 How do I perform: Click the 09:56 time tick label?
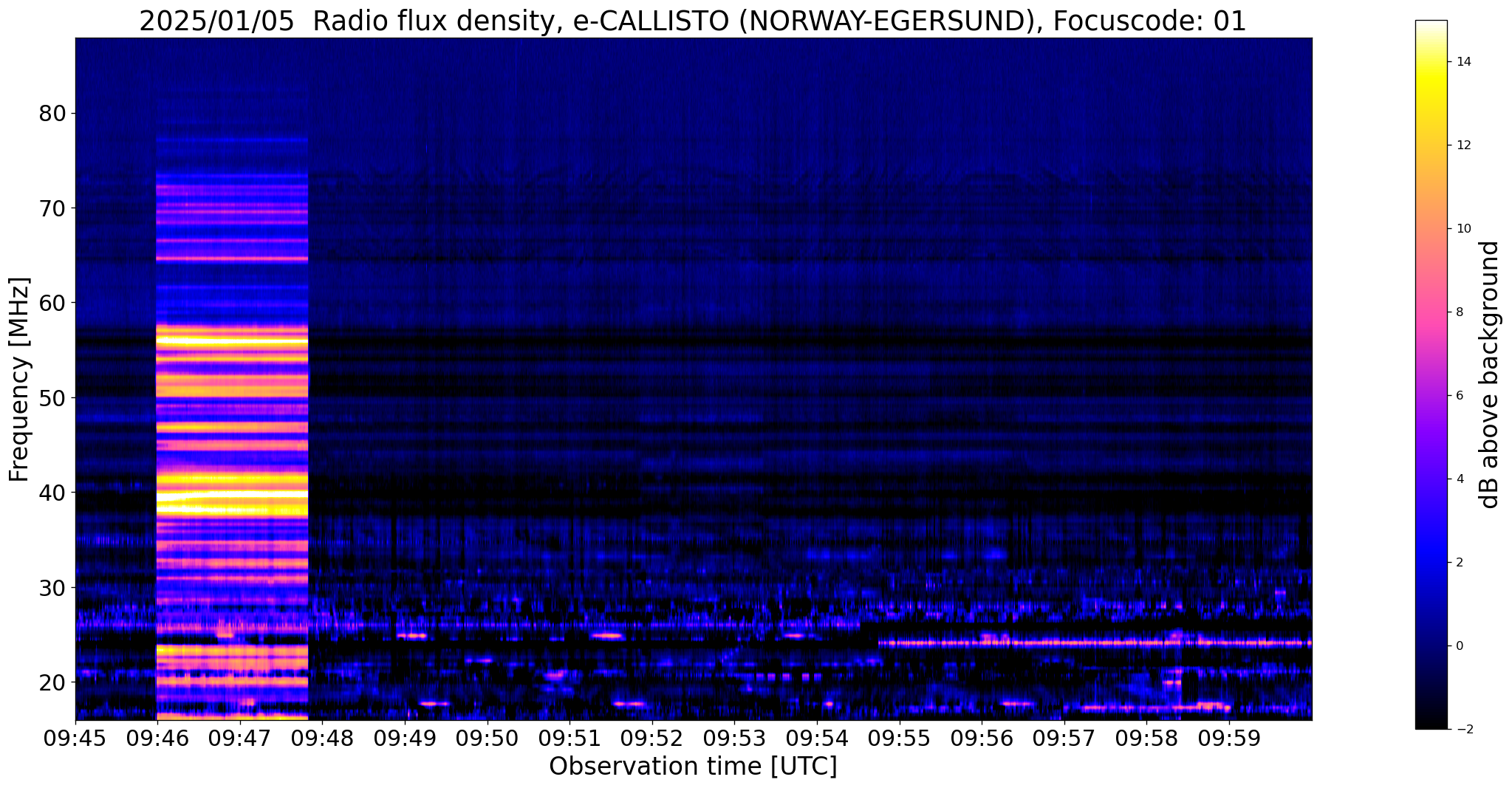[982, 739]
